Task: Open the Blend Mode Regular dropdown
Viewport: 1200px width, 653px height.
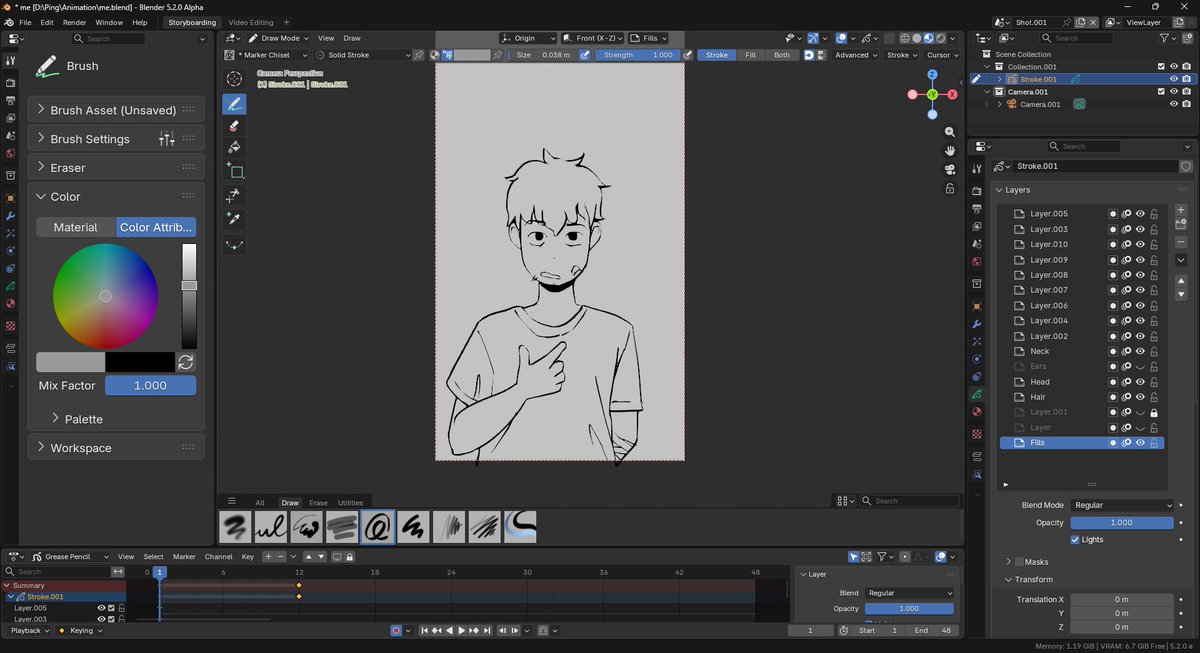Action: click(1121, 505)
